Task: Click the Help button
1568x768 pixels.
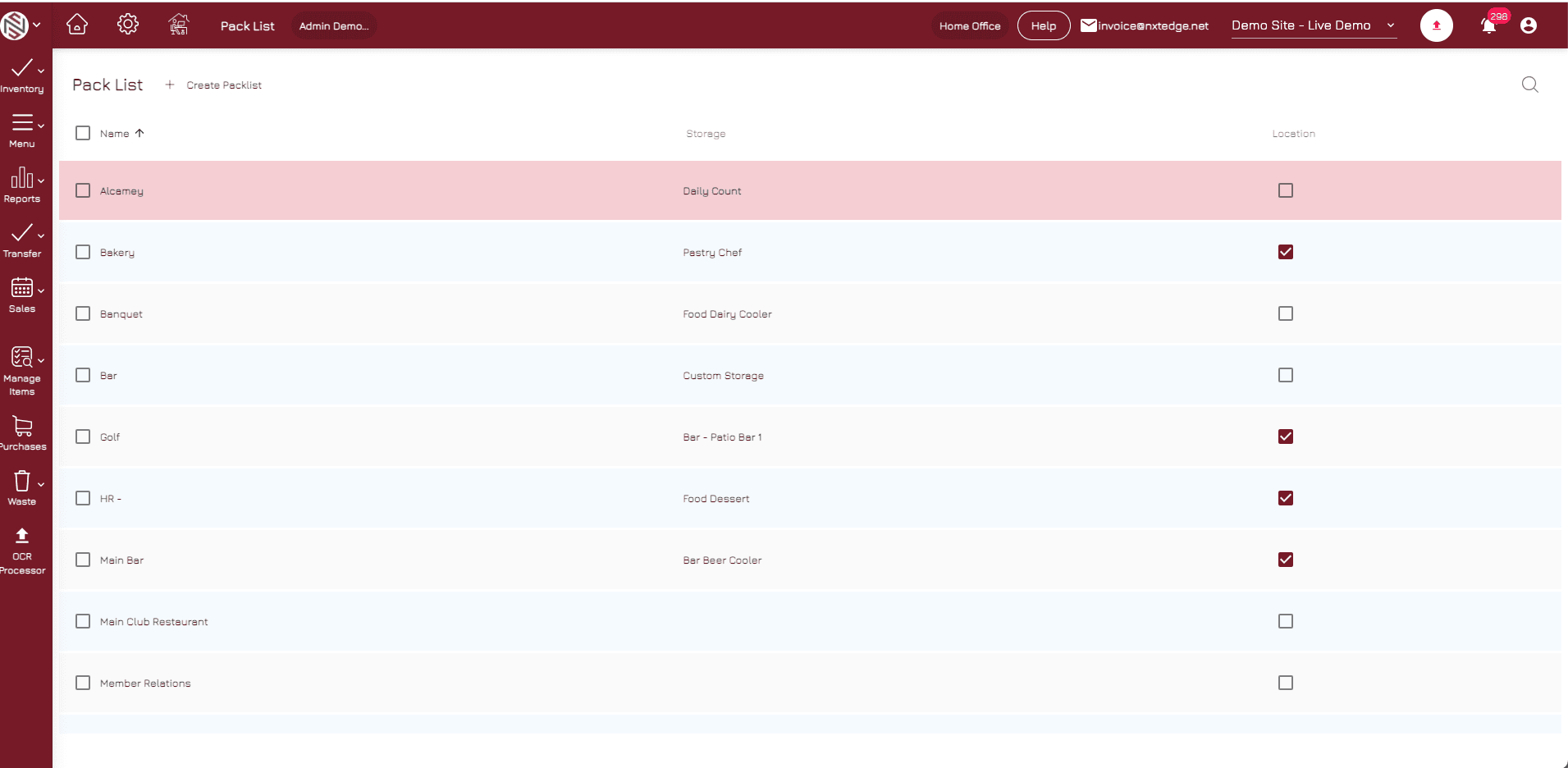Action: pos(1044,25)
